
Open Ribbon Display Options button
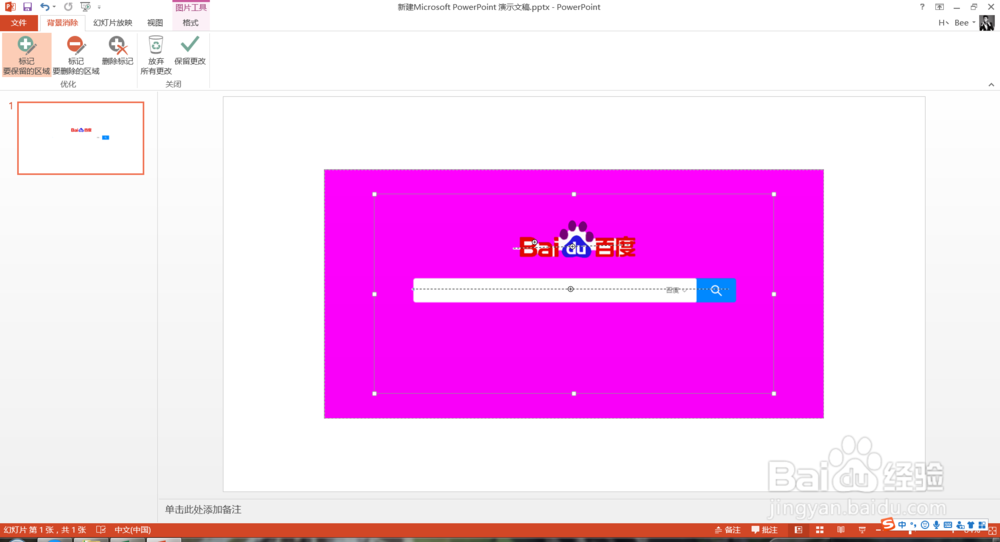point(939,7)
